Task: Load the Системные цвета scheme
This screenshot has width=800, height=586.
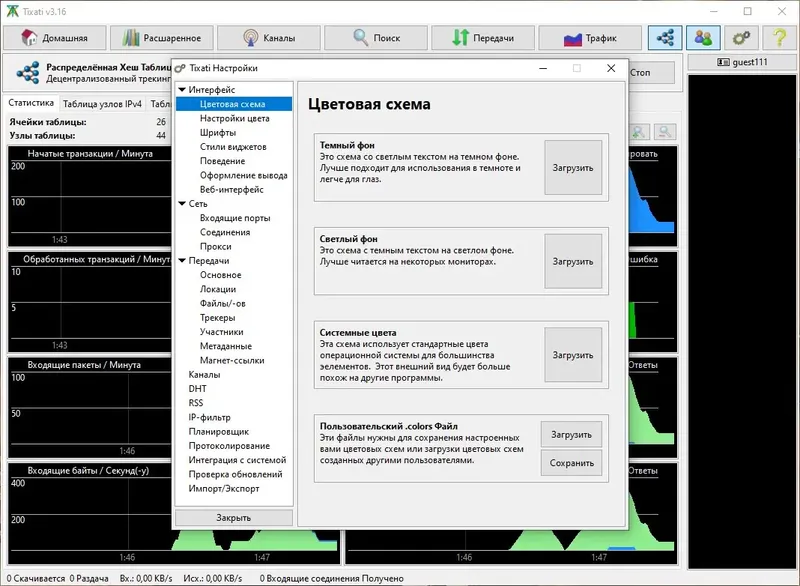Action: tap(573, 355)
